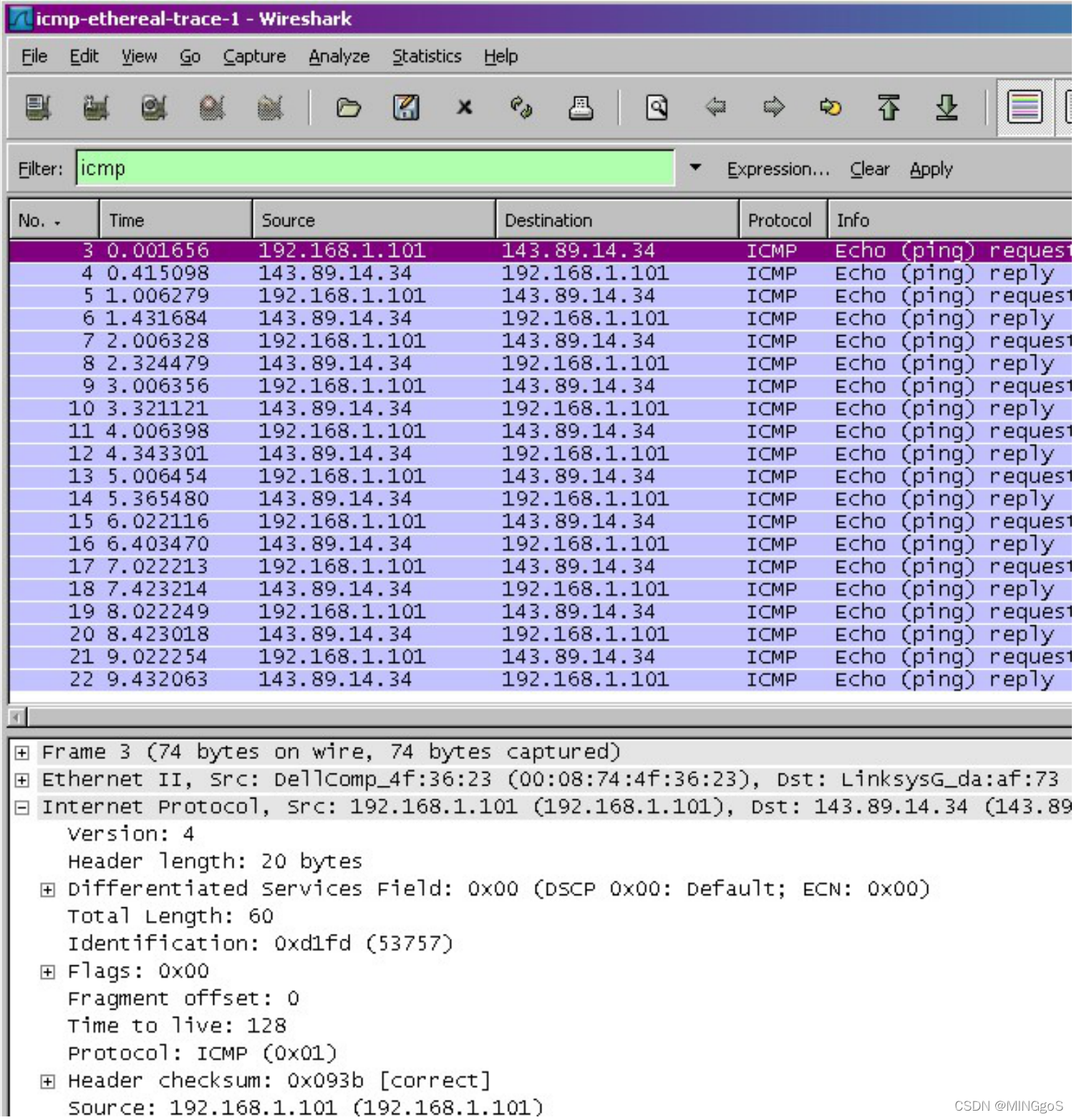Expand the Differentiated Services Field node
Screen dimensions: 1074x1120
tap(47, 891)
